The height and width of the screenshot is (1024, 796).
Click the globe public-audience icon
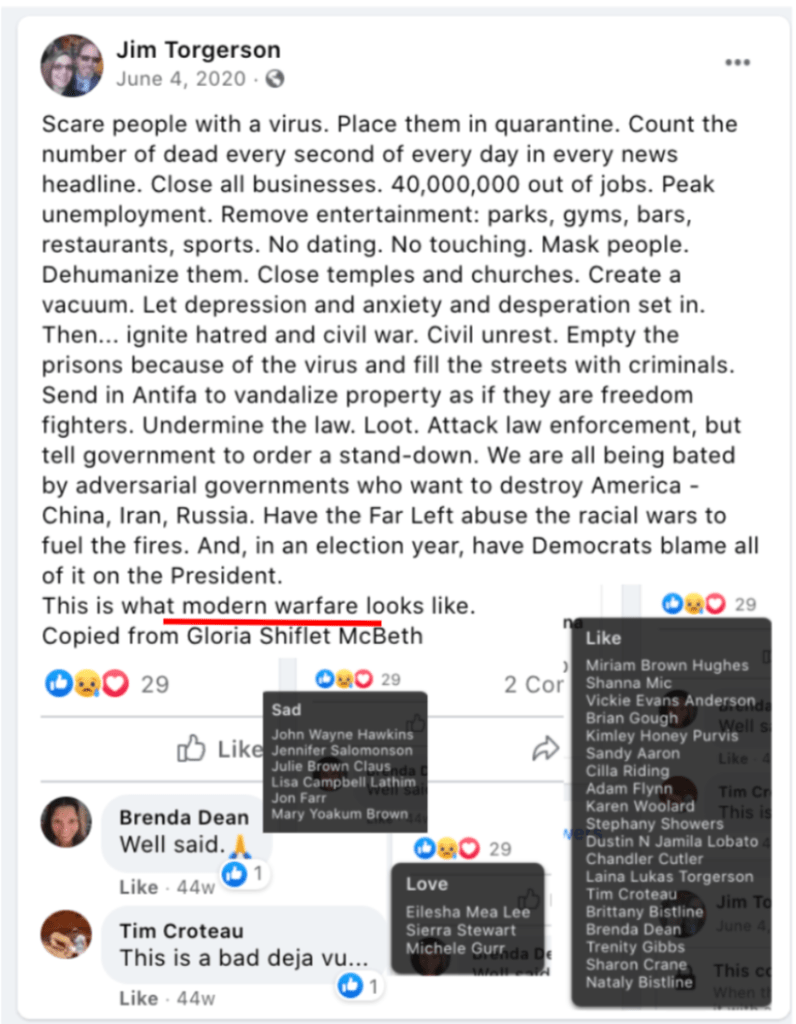point(275,79)
